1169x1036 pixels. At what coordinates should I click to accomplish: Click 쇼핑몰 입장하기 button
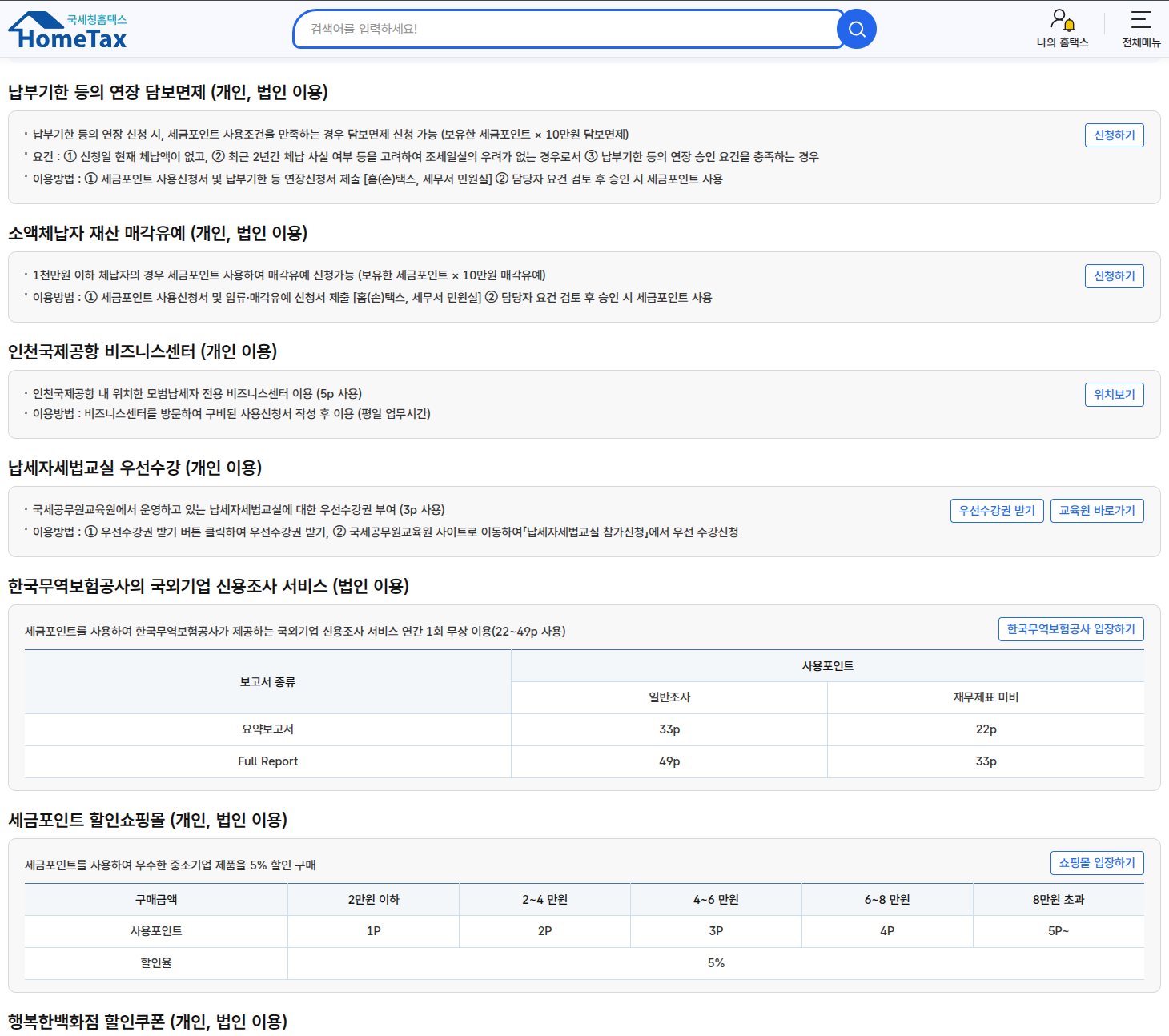click(1096, 863)
